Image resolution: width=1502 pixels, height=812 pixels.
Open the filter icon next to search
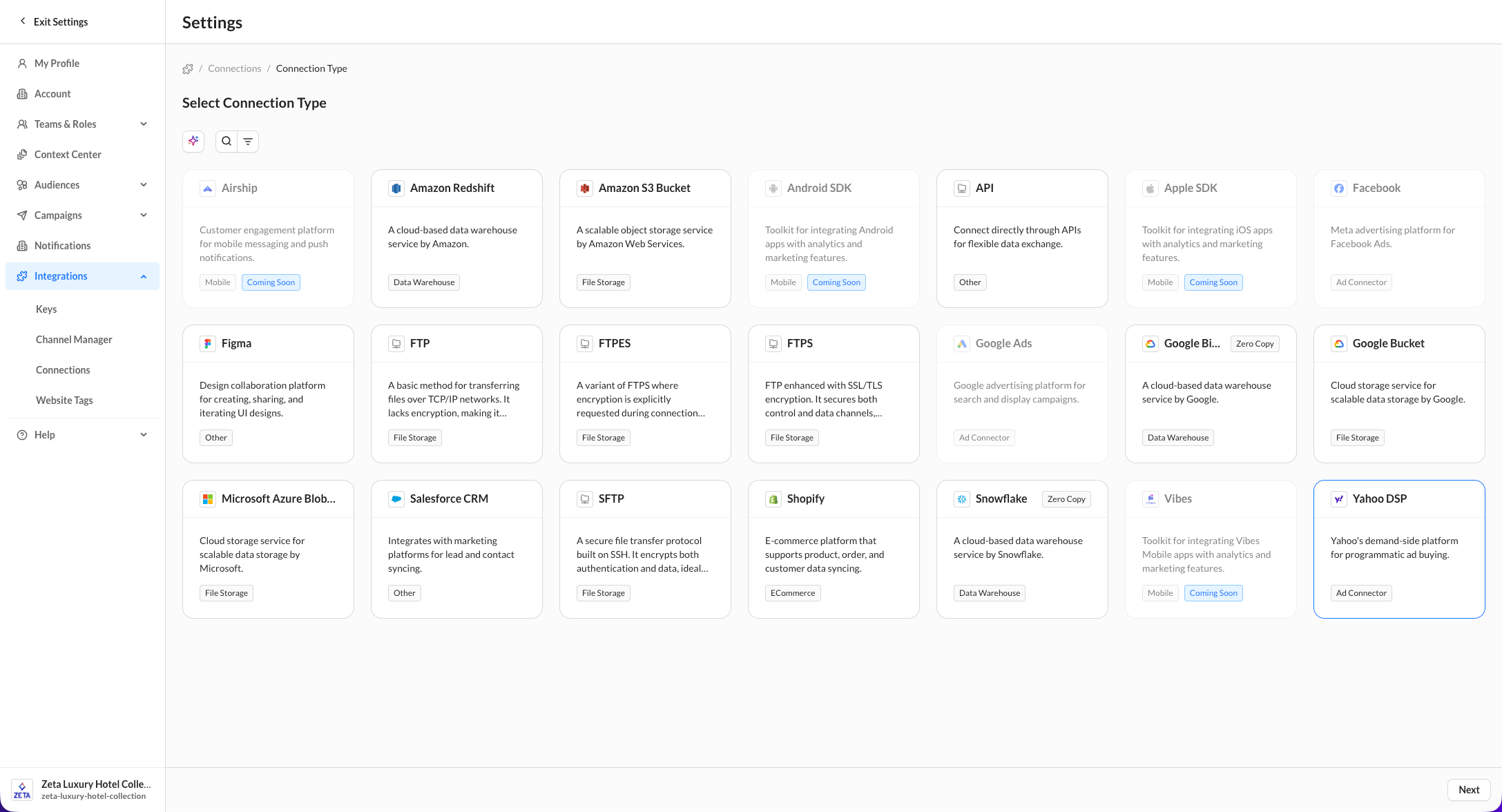[x=248, y=141]
